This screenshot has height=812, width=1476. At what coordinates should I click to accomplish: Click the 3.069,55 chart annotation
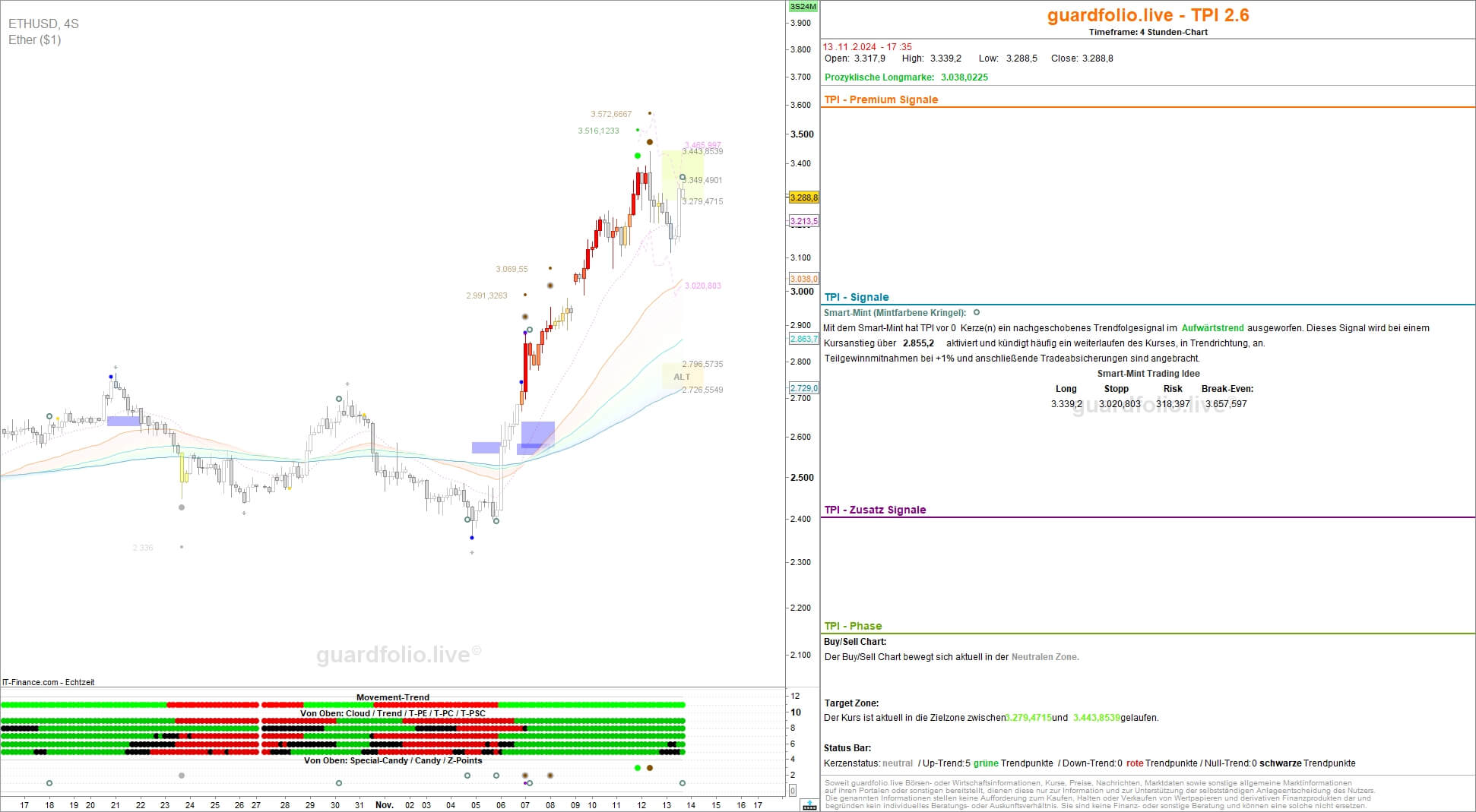(x=512, y=269)
